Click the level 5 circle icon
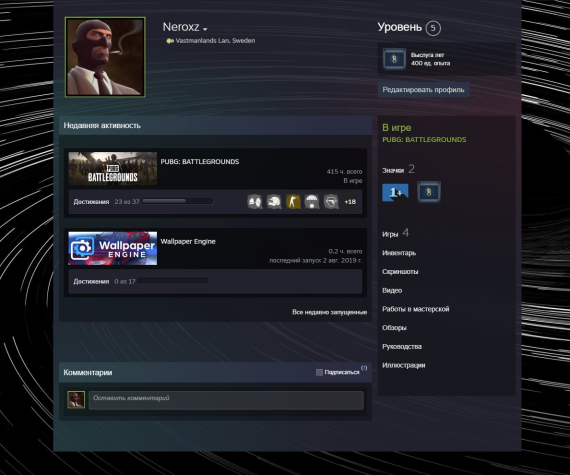This screenshot has height=475, width=570. click(x=433, y=28)
